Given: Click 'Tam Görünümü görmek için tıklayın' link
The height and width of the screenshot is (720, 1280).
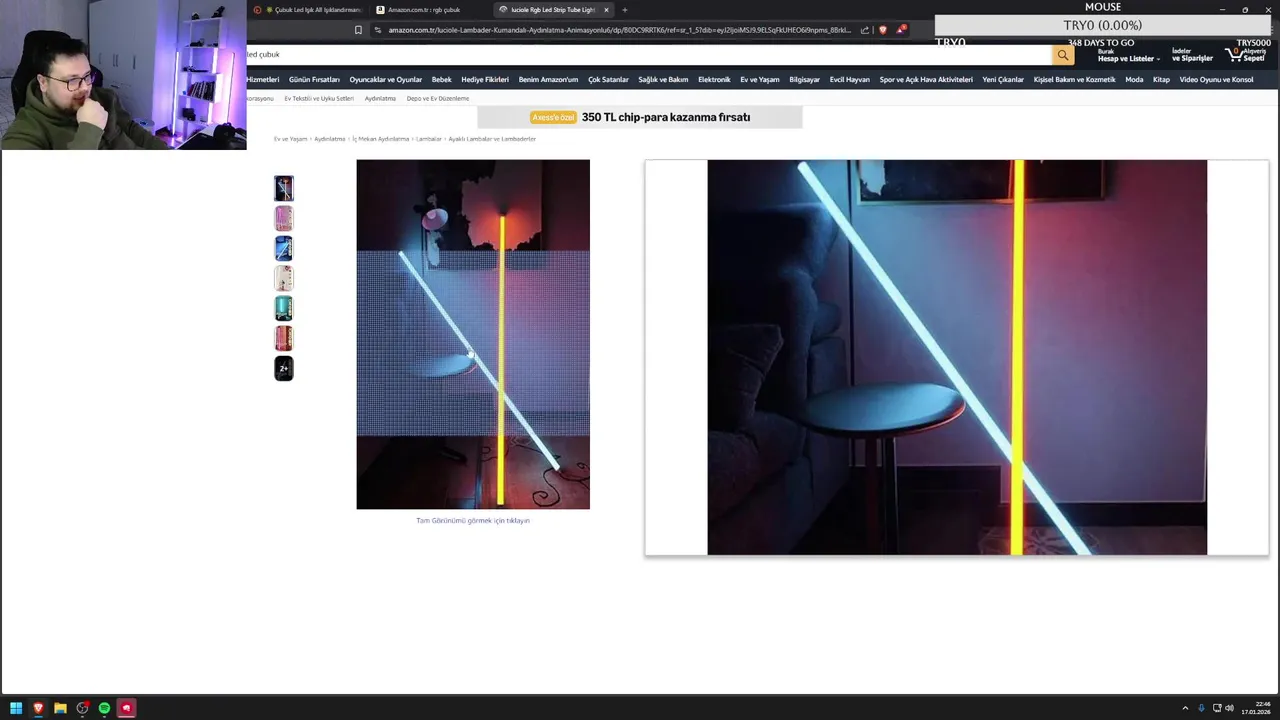Looking at the screenshot, I should click(x=473, y=520).
